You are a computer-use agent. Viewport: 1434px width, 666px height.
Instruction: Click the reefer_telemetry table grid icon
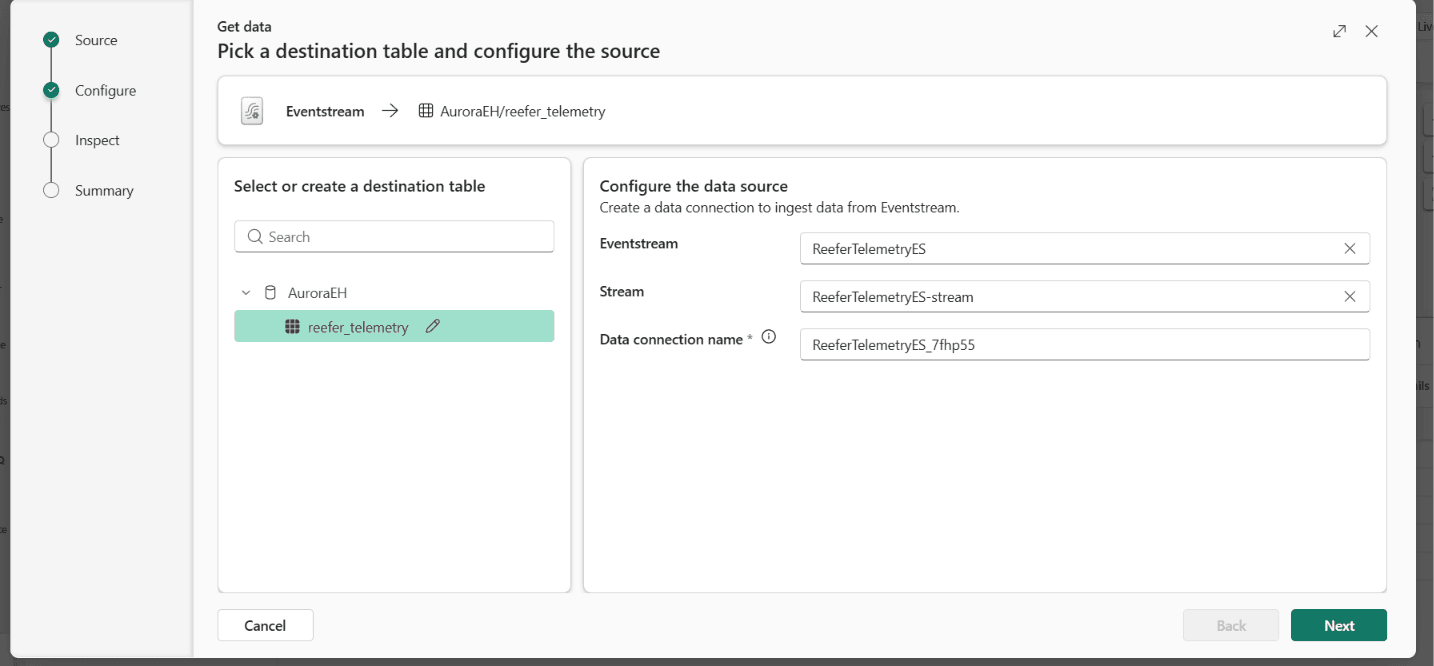292,326
